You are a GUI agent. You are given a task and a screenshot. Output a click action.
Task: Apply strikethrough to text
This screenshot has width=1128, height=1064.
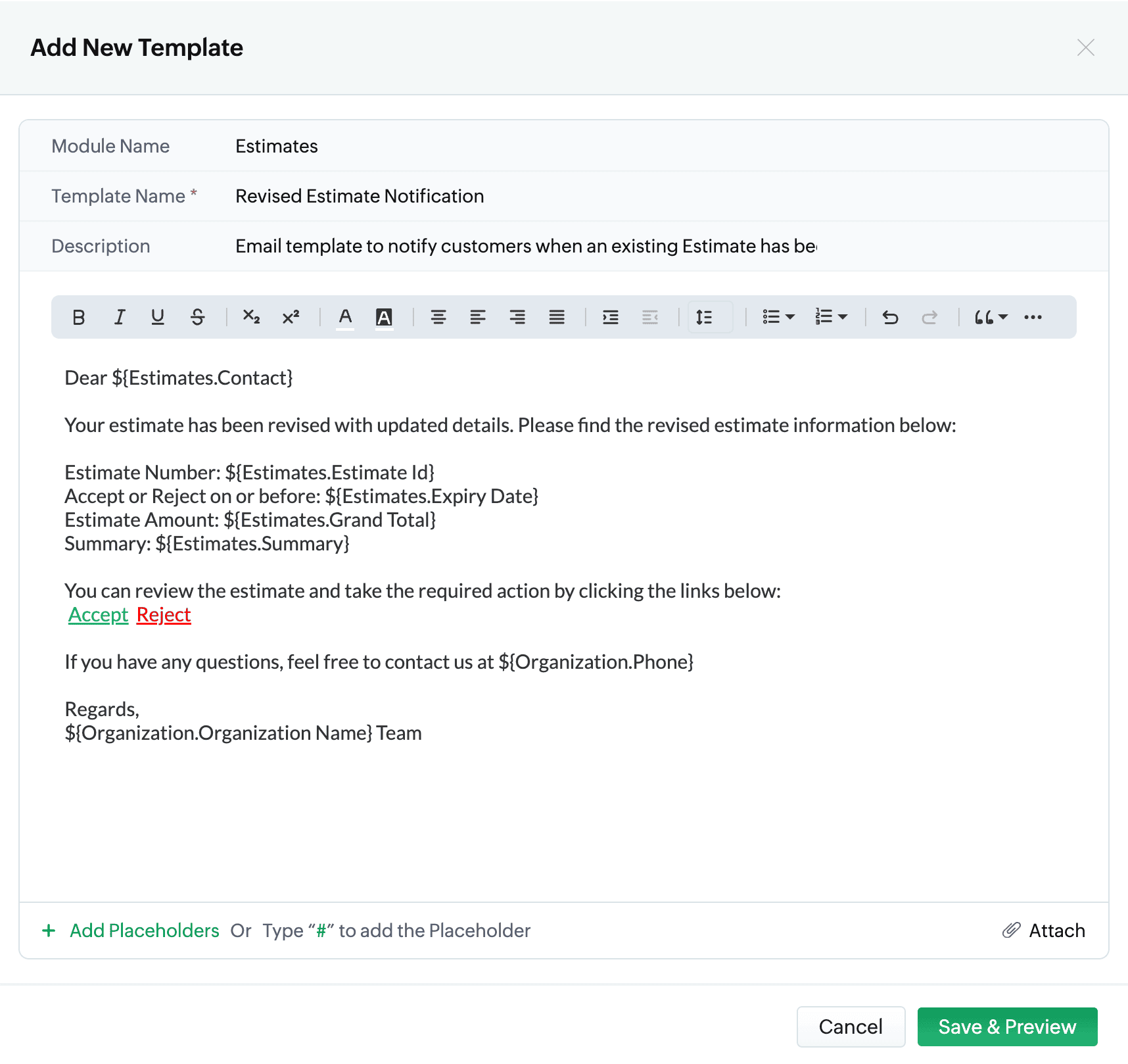[x=197, y=318]
